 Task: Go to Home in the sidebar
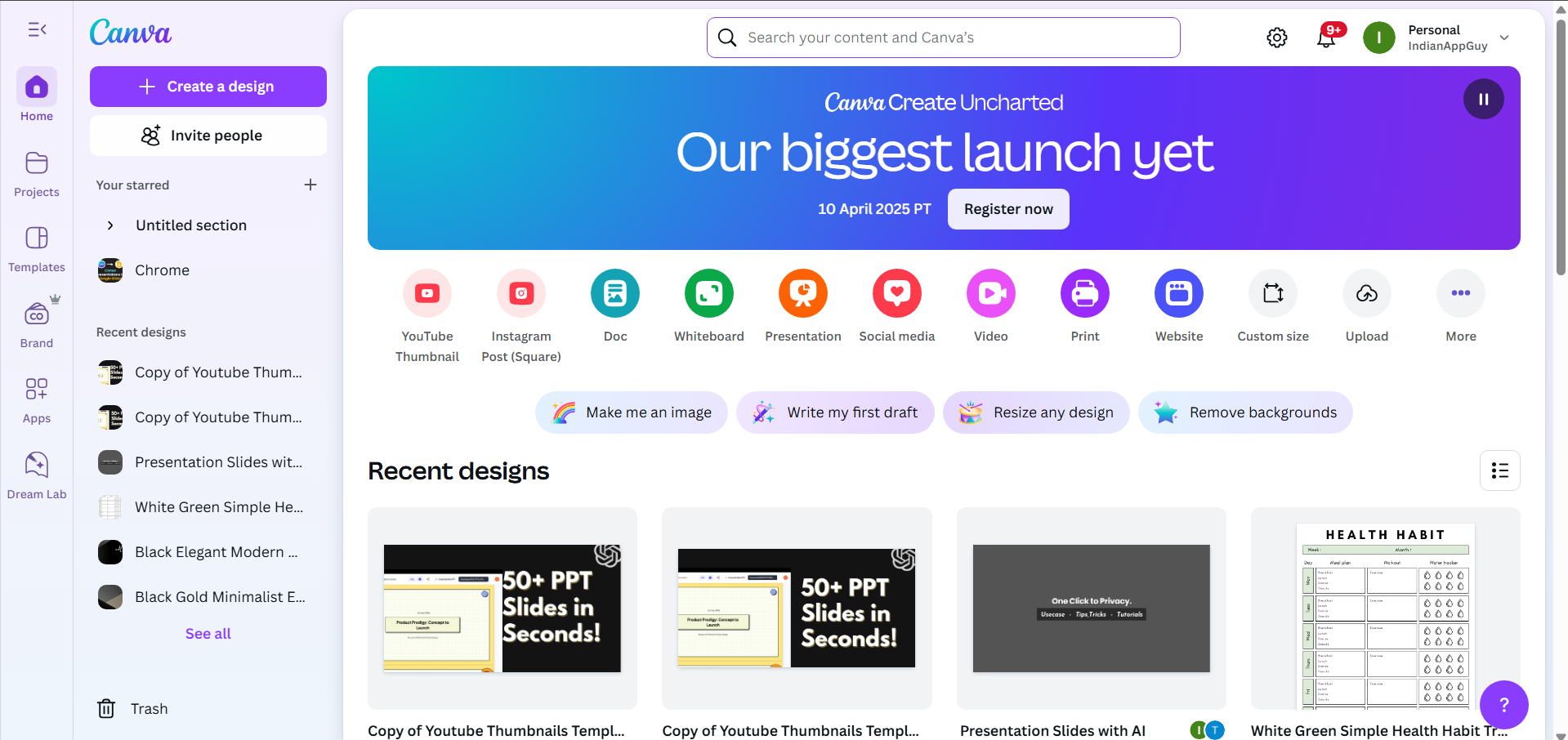pos(37,95)
